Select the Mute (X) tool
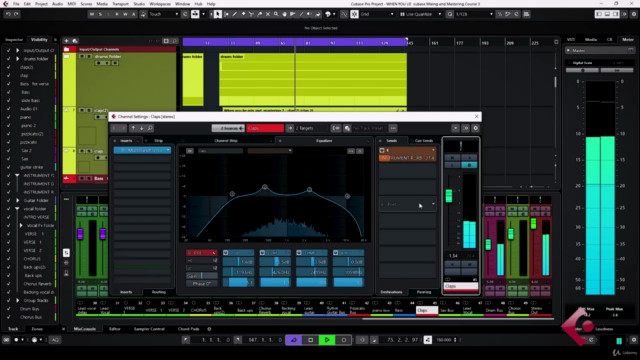The height and width of the screenshot is (360, 640). tap(268, 14)
